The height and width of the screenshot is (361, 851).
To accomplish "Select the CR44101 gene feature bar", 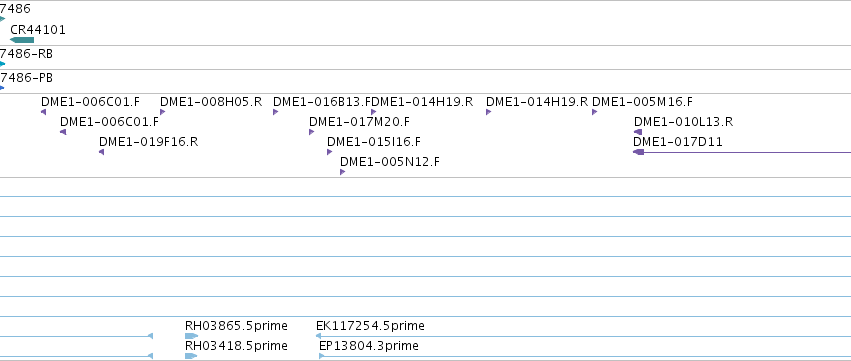I will (x=22, y=40).
